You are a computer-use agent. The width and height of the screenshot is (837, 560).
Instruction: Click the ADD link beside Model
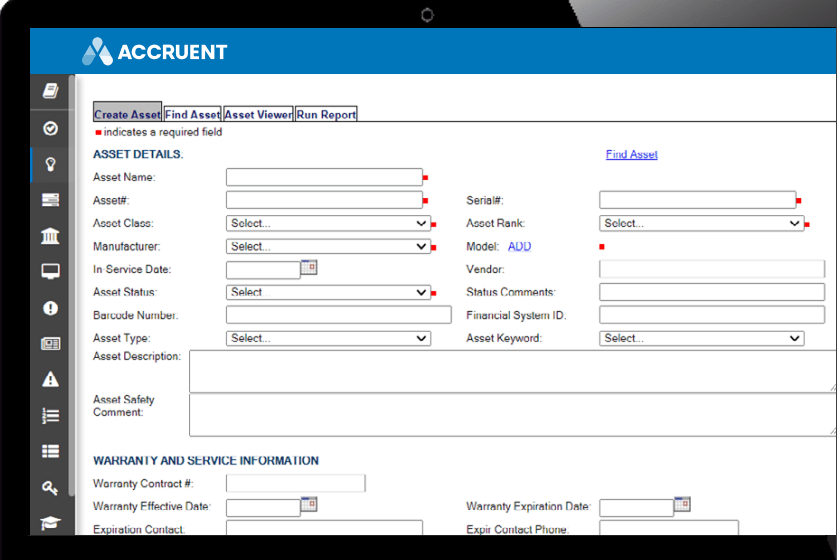520,247
